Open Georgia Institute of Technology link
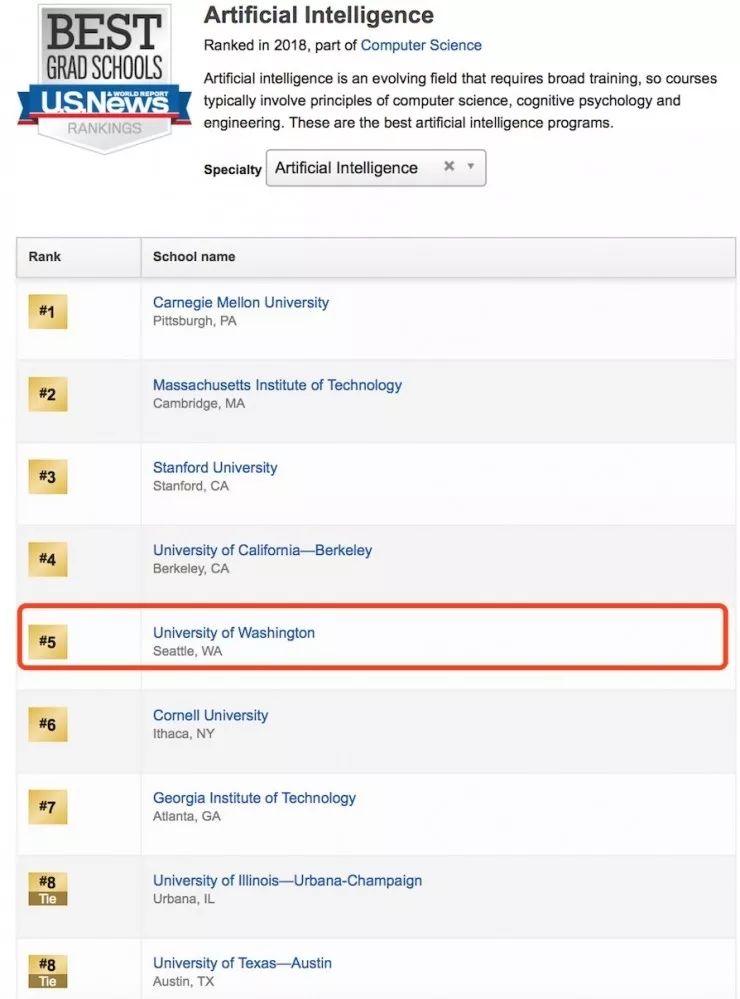Screen dimensions: 740x999 pos(254,798)
